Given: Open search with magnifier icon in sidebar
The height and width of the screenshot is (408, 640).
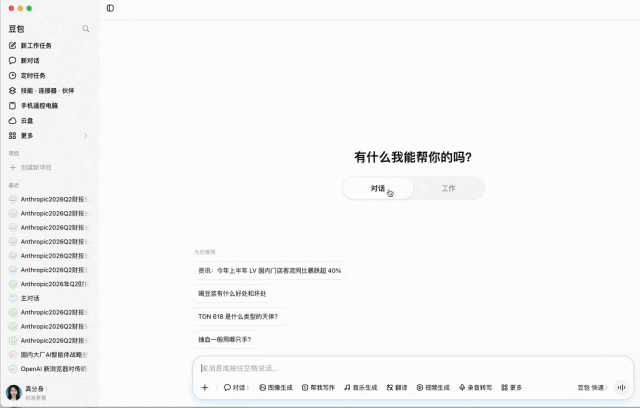Looking at the screenshot, I should point(86,29).
